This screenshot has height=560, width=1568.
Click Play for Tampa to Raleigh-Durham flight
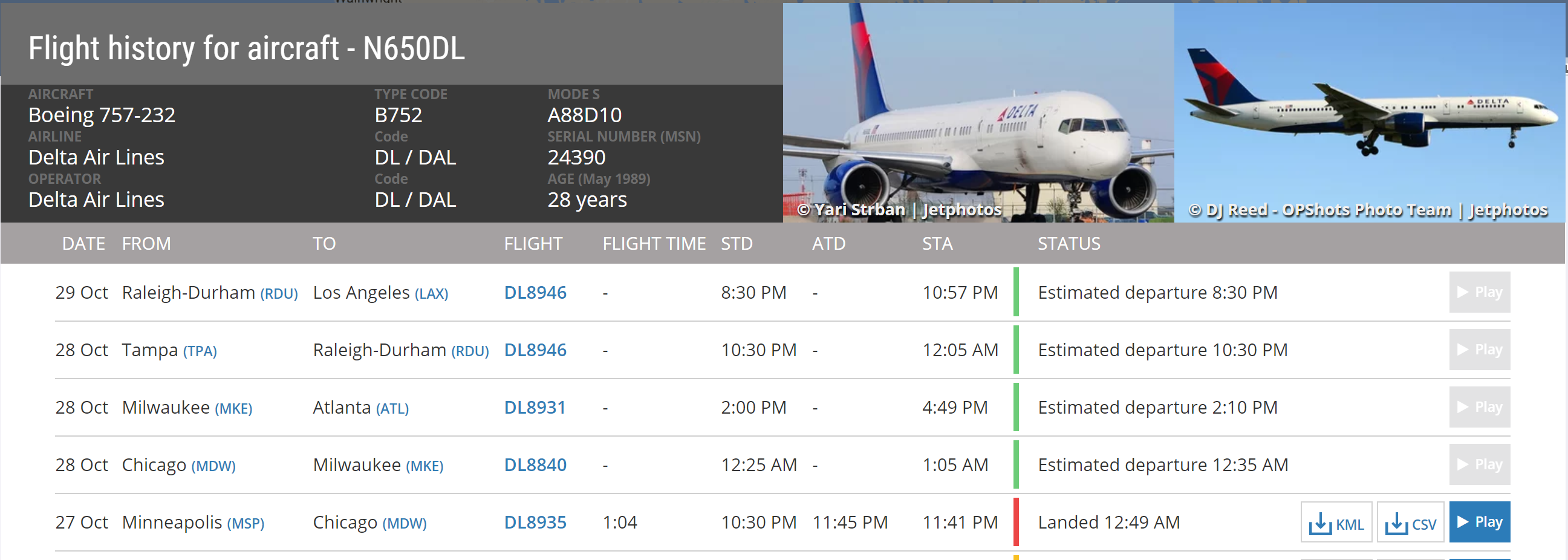point(1479,350)
